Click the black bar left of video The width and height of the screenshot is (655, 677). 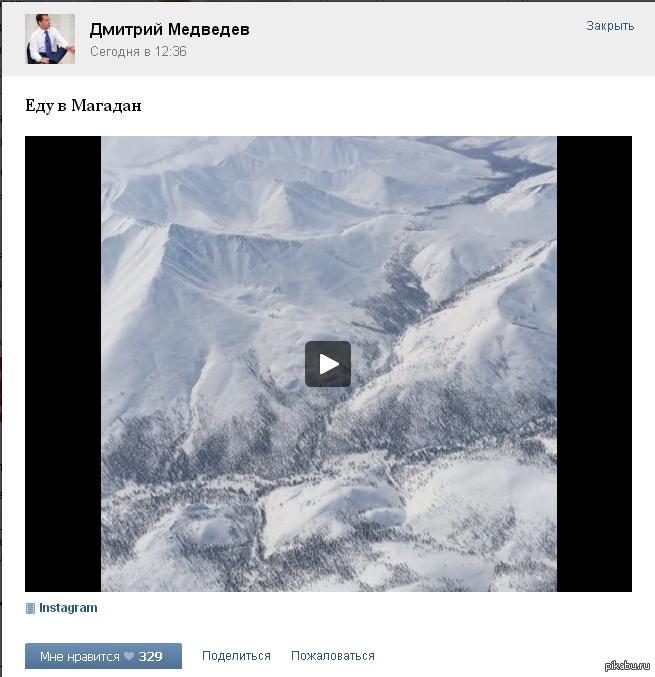pos(63,364)
